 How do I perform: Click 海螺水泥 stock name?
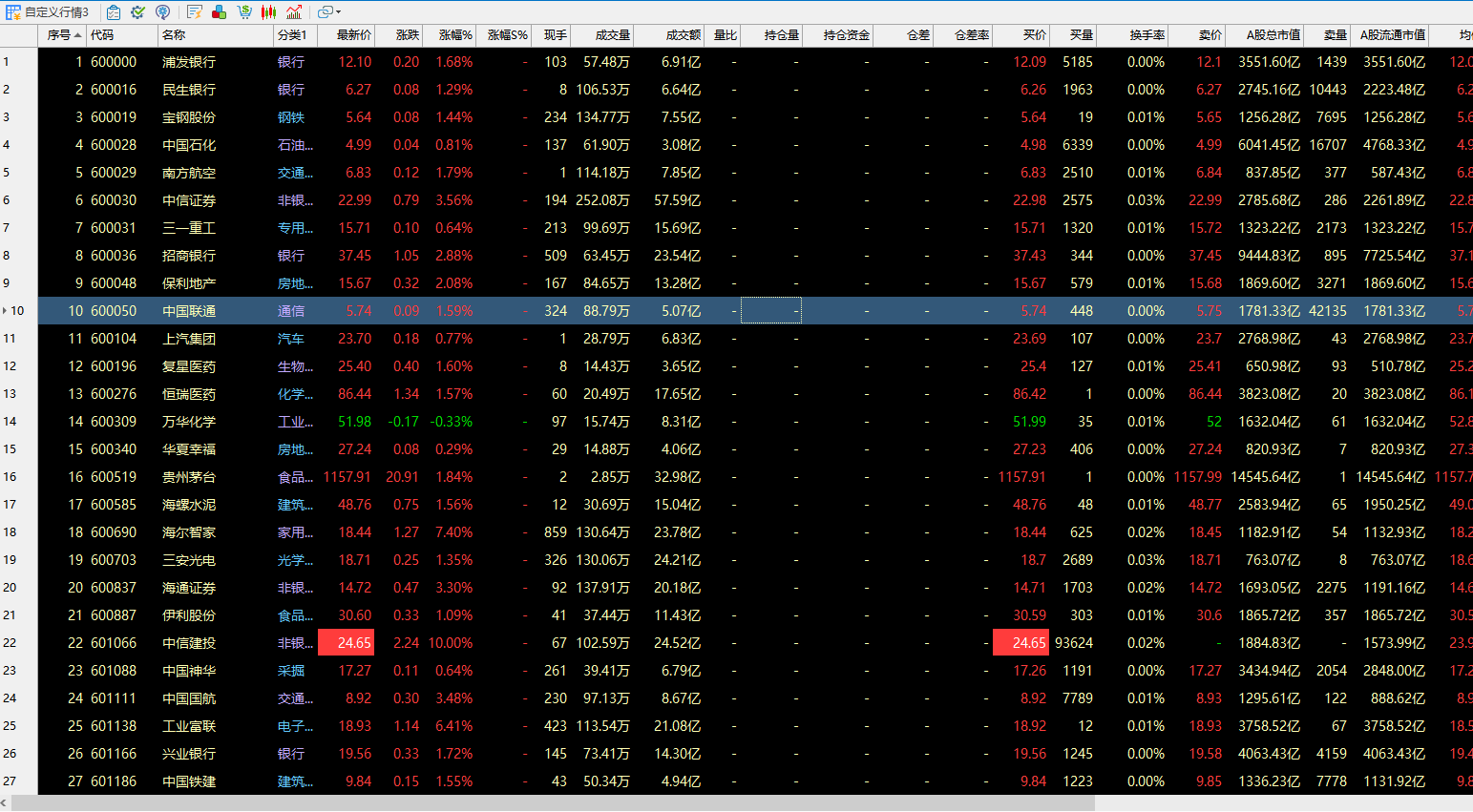(189, 505)
